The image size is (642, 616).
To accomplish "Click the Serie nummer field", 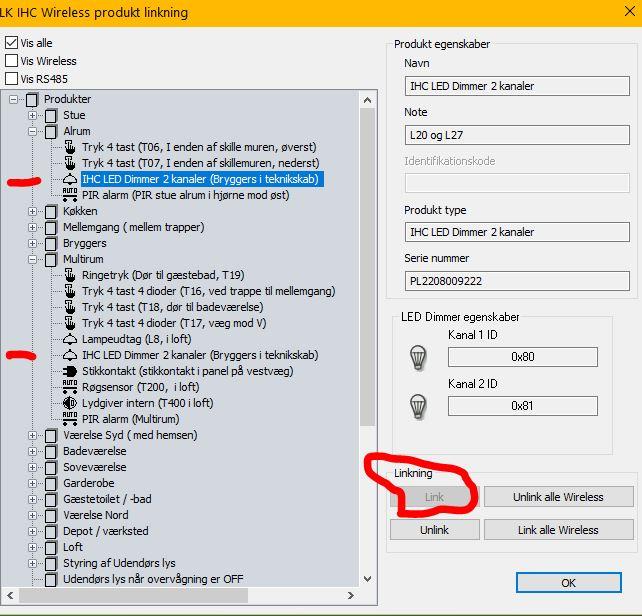I will 517,281.
